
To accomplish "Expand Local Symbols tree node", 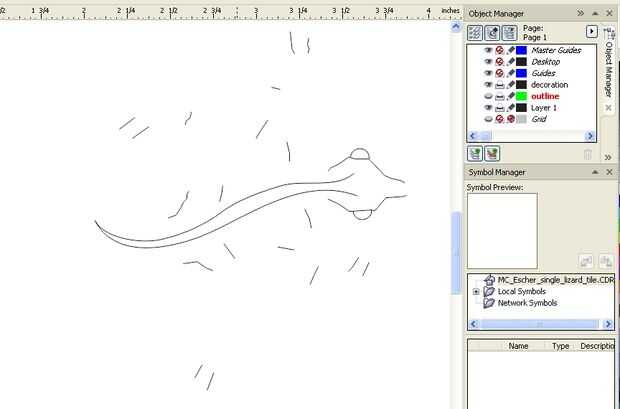I will coord(476,292).
